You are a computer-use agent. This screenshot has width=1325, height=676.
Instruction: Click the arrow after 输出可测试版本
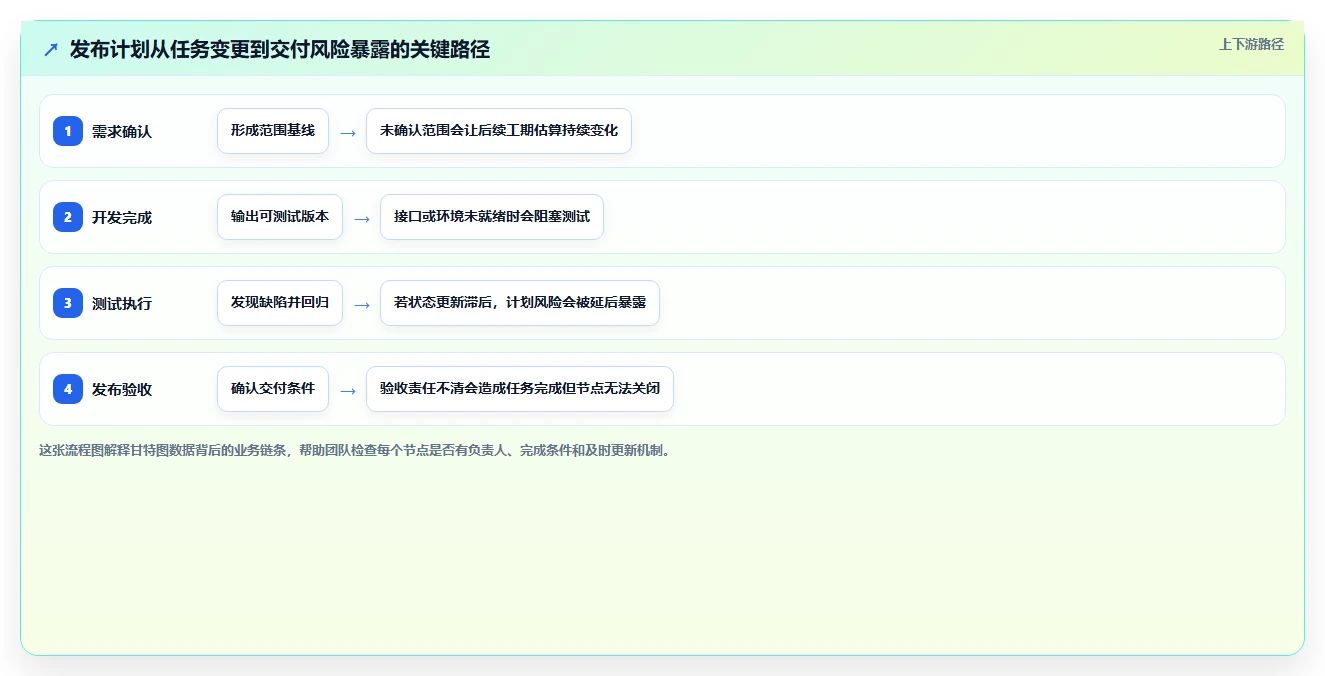tap(362, 218)
